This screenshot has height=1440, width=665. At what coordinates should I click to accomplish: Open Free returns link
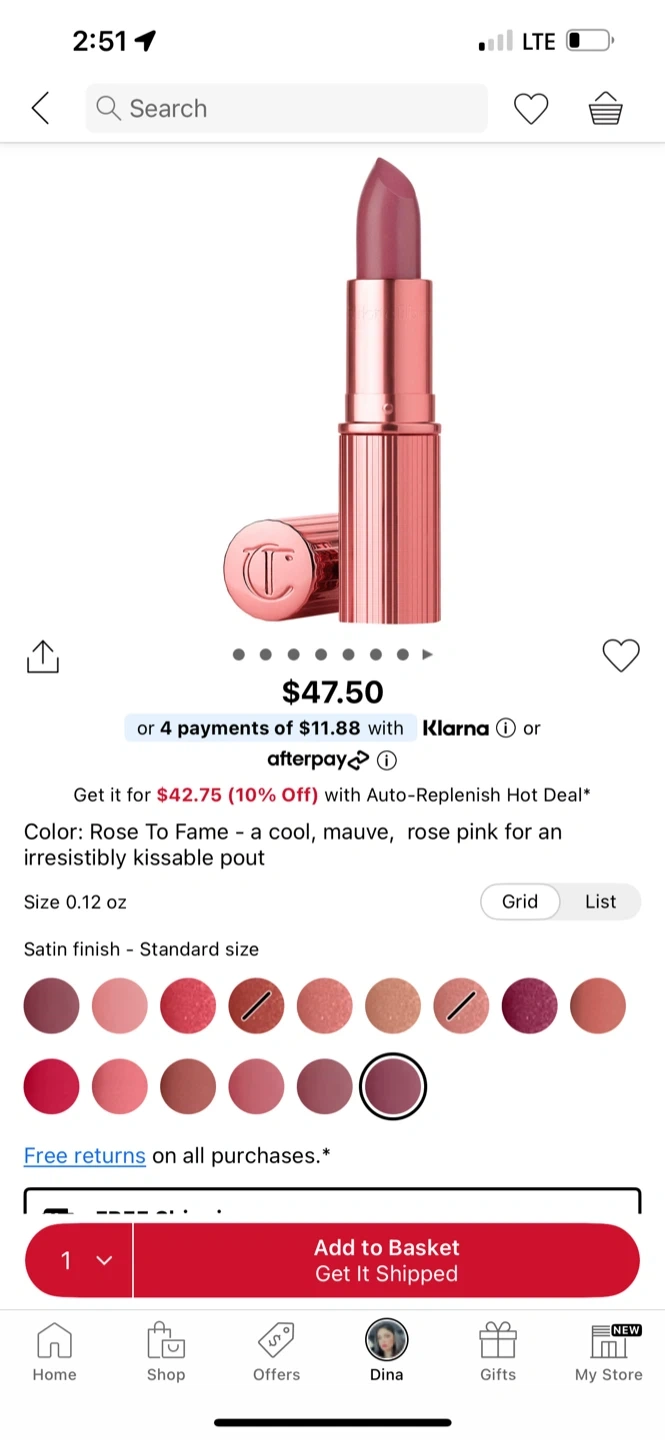click(85, 1156)
